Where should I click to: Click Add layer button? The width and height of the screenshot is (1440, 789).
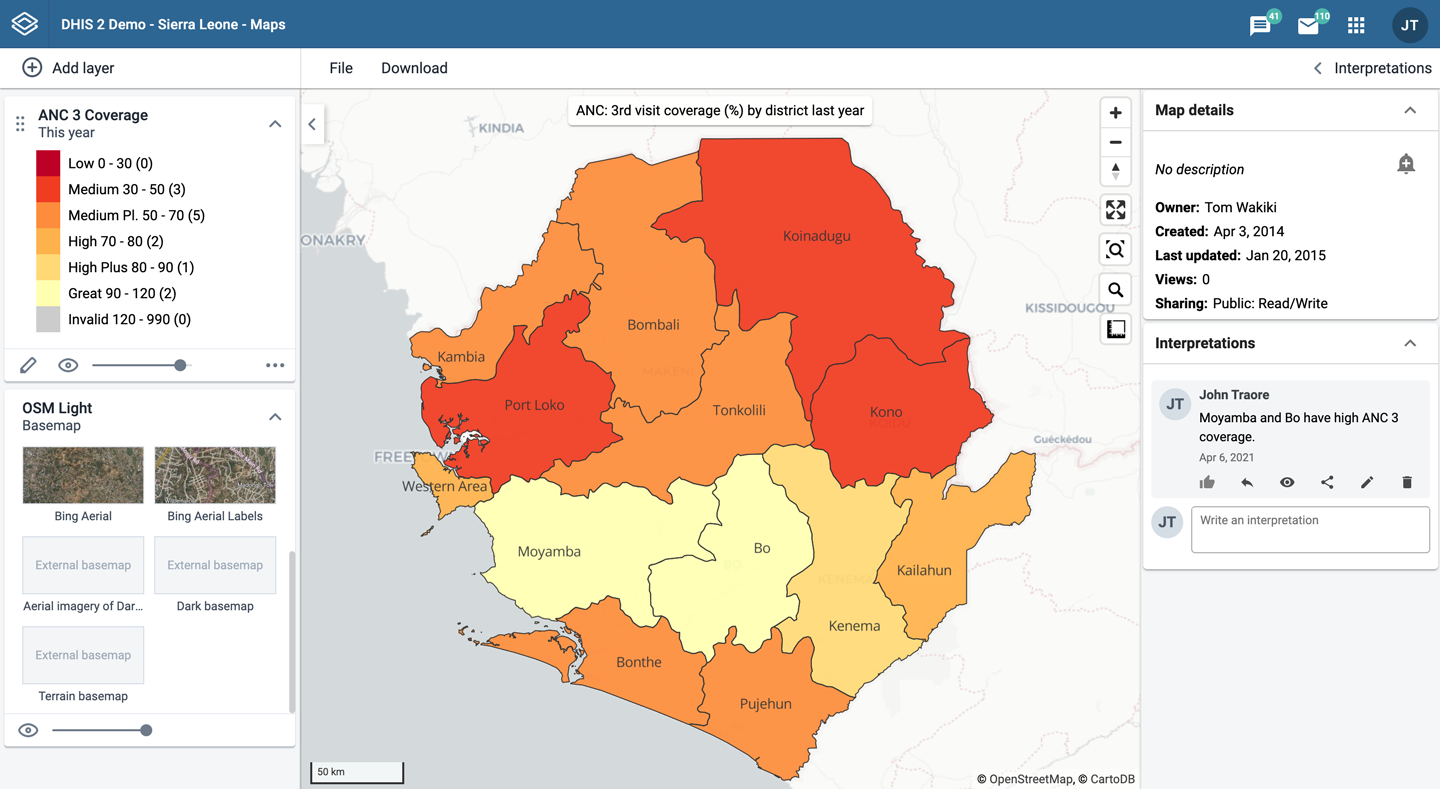(68, 68)
